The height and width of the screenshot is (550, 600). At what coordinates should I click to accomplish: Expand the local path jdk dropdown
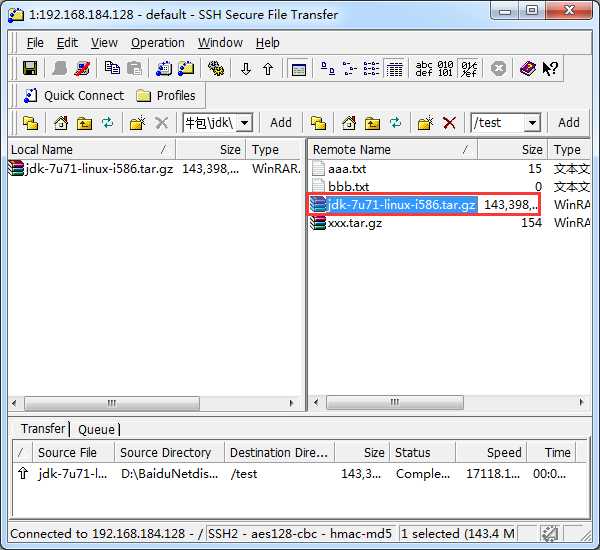point(244,123)
